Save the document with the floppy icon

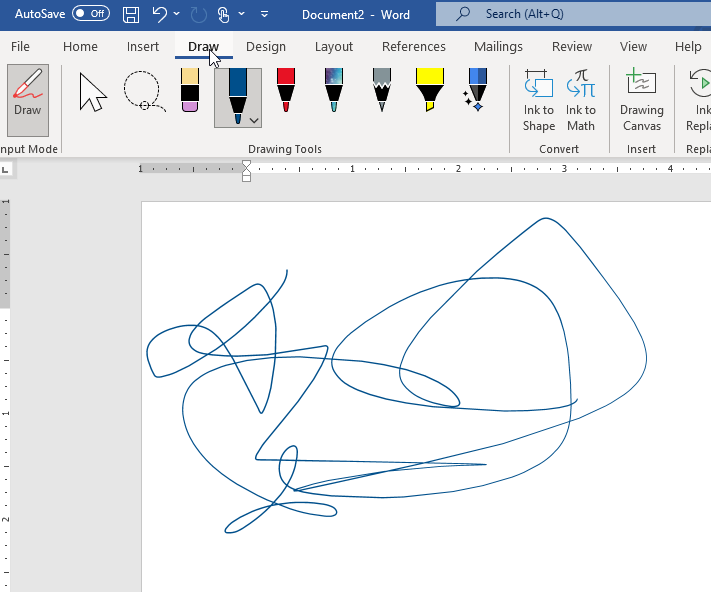(131, 15)
